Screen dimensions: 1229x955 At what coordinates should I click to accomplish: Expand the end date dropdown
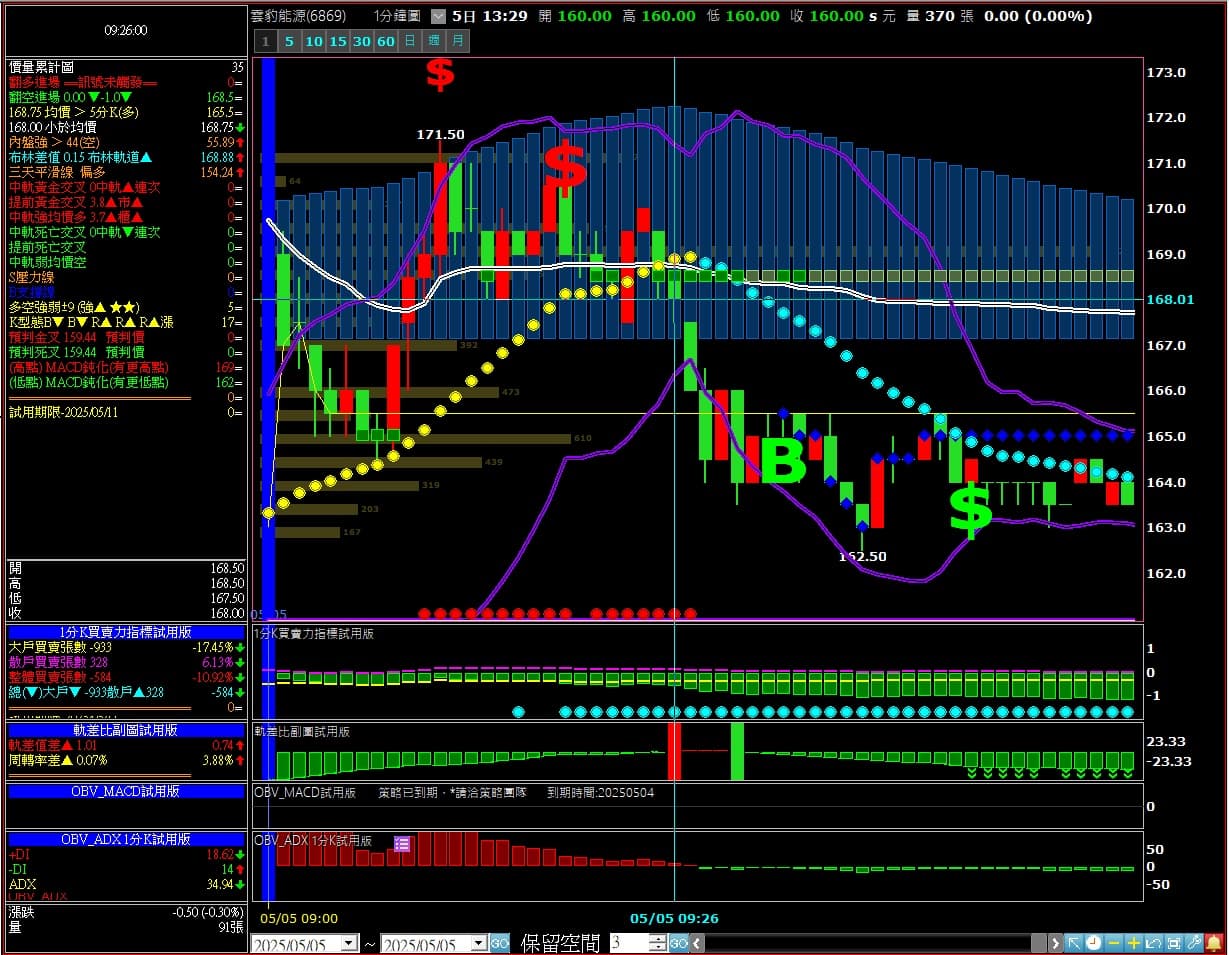point(478,943)
